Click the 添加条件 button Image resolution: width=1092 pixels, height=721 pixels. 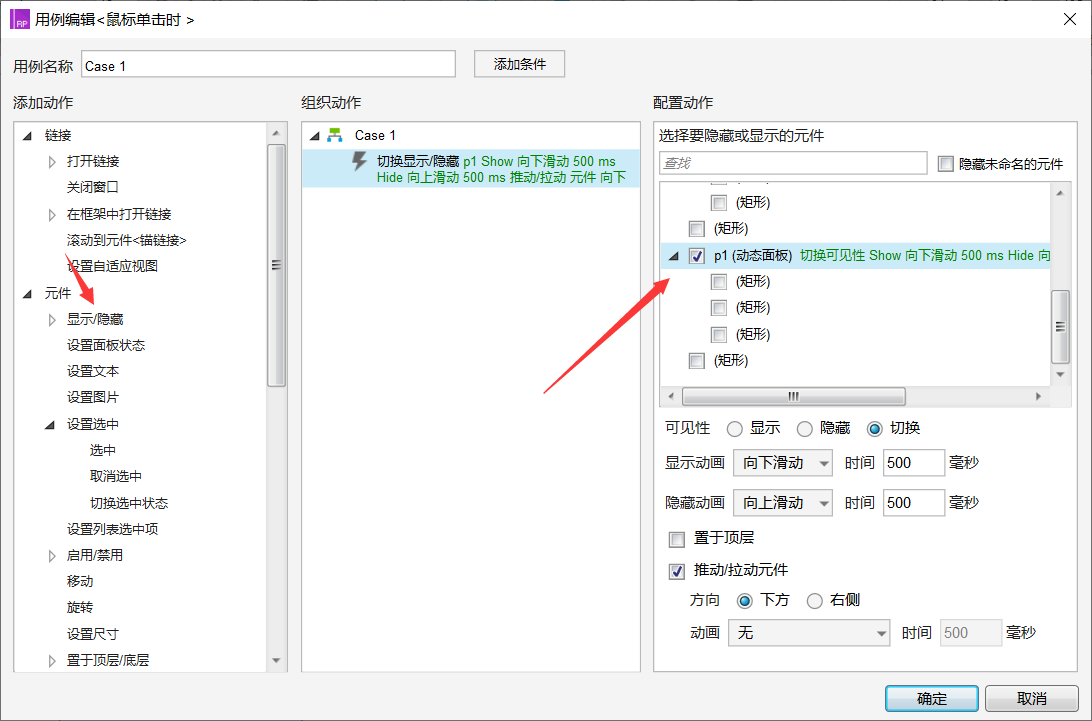click(x=519, y=64)
